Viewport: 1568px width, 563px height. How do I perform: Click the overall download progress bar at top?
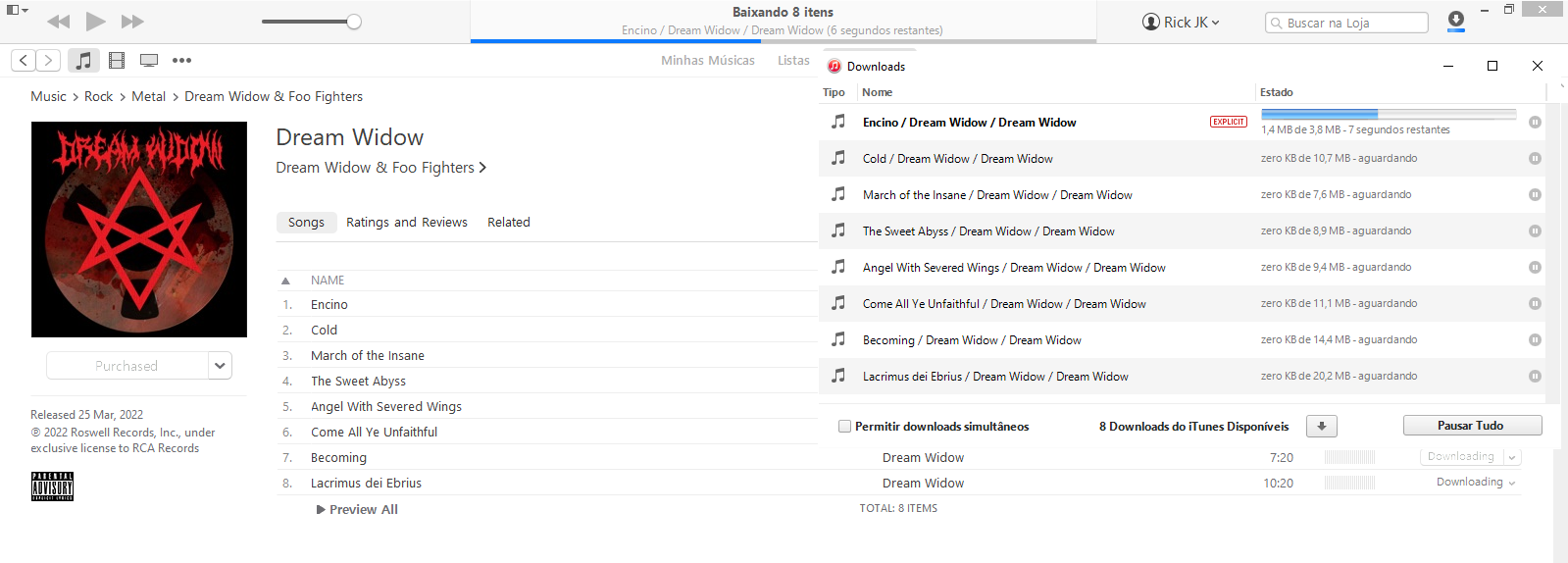coord(784,41)
